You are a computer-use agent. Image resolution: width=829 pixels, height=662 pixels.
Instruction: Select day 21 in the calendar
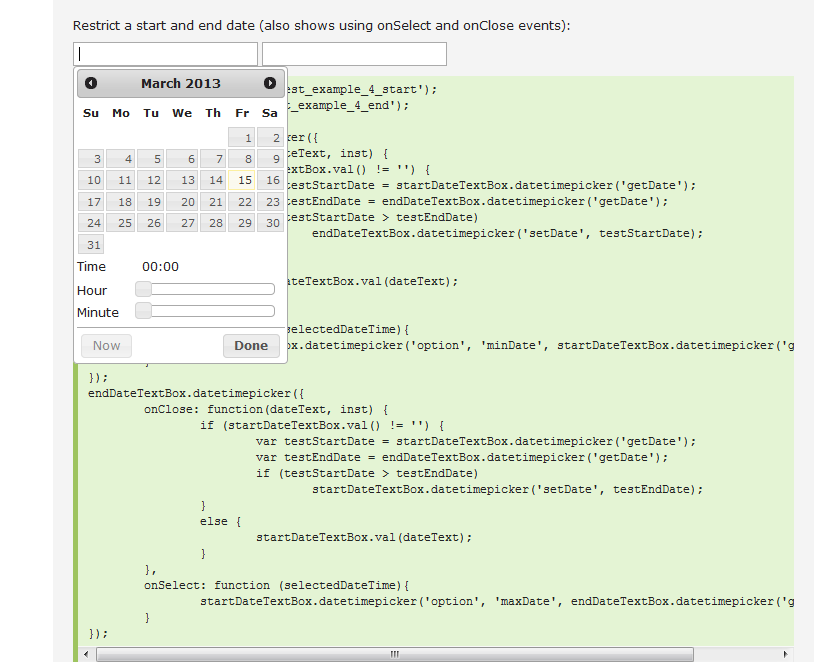coord(213,201)
